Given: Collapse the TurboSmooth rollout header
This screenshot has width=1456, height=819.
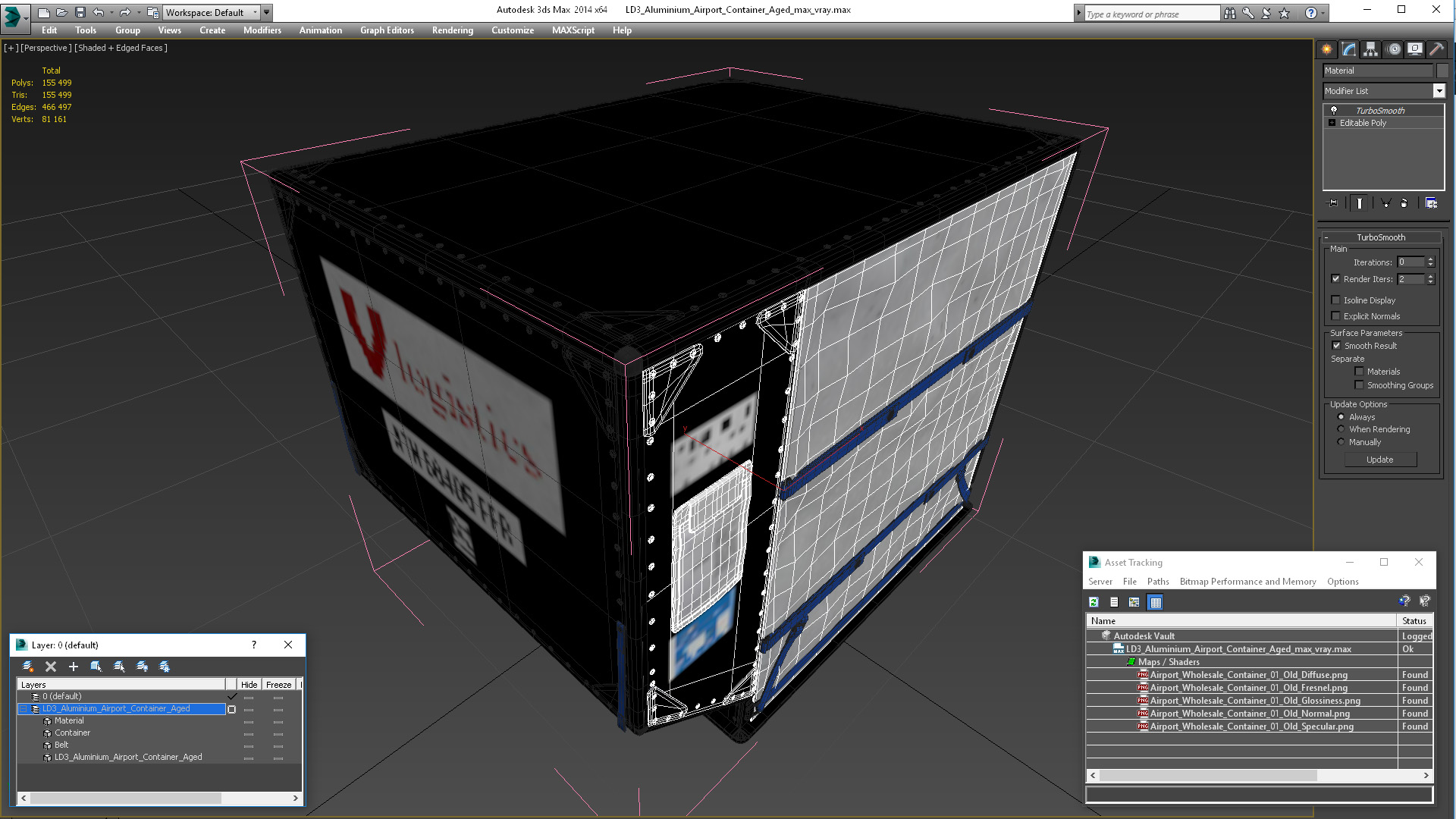Looking at the screenshot, I should click(x=1380, y=237).
